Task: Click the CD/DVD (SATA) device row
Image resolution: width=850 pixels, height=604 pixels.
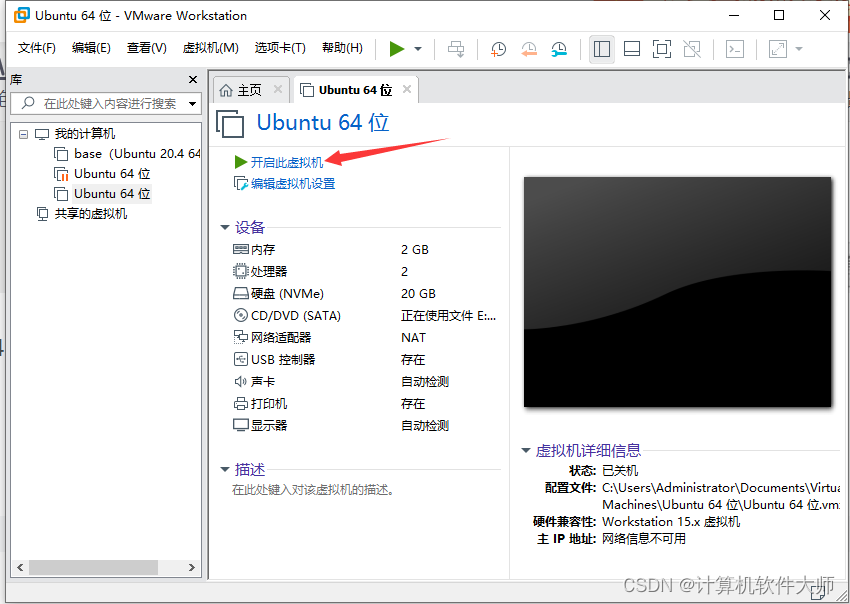Action: click(x=366, y=316)
